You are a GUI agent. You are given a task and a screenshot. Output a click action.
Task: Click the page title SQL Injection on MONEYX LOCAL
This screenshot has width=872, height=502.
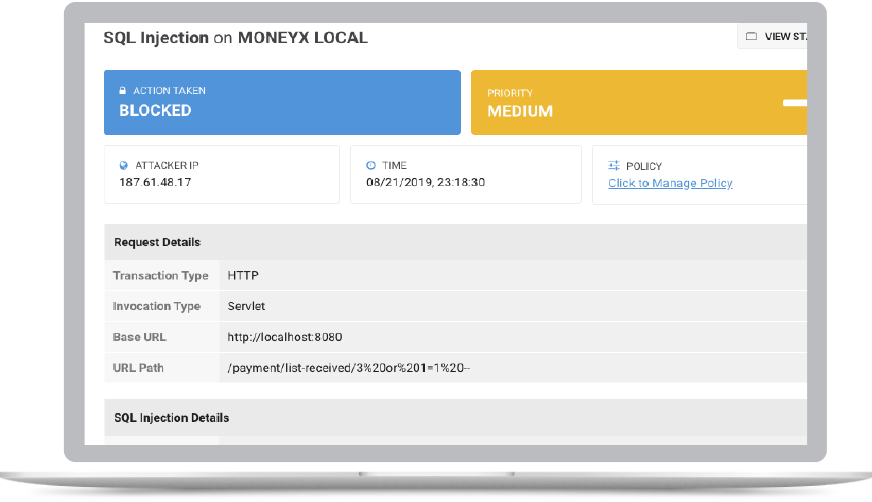236,38
